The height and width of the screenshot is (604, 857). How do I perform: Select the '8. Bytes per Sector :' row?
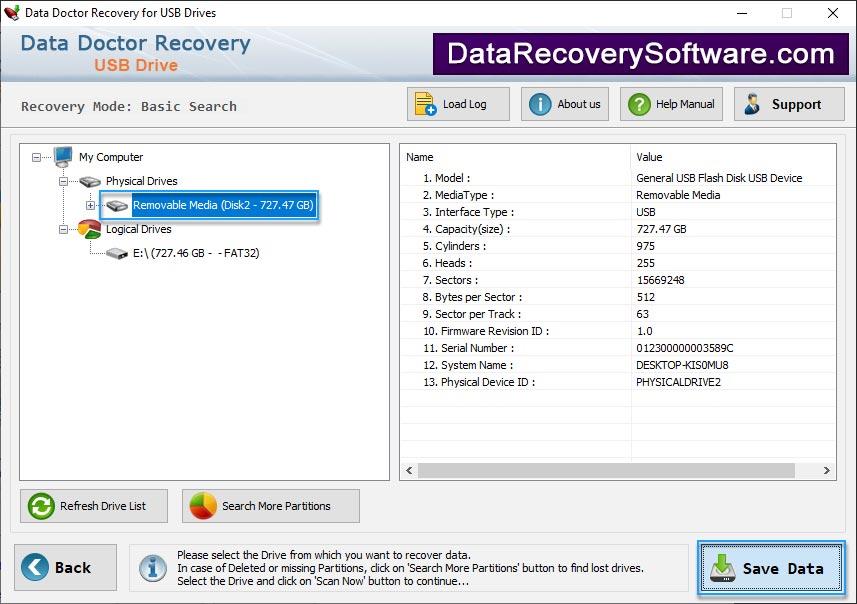coord(618,297)
